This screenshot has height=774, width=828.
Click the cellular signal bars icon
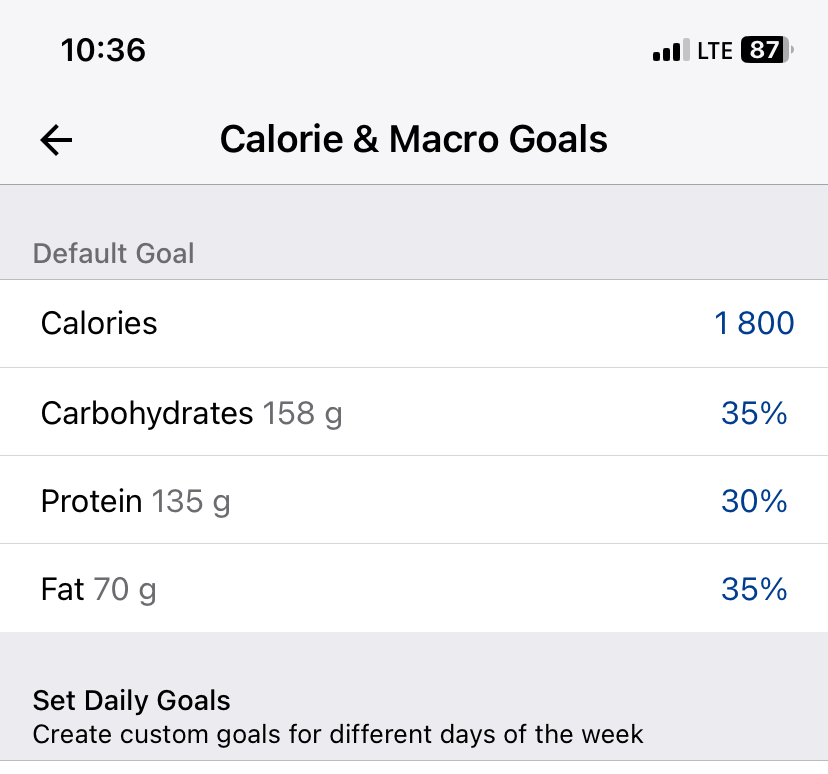pyautogui.click(x=670, y=50)
